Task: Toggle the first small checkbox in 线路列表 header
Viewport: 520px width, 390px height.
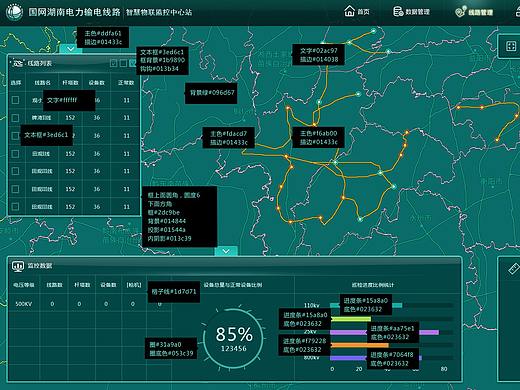Action: click(114, 63)
